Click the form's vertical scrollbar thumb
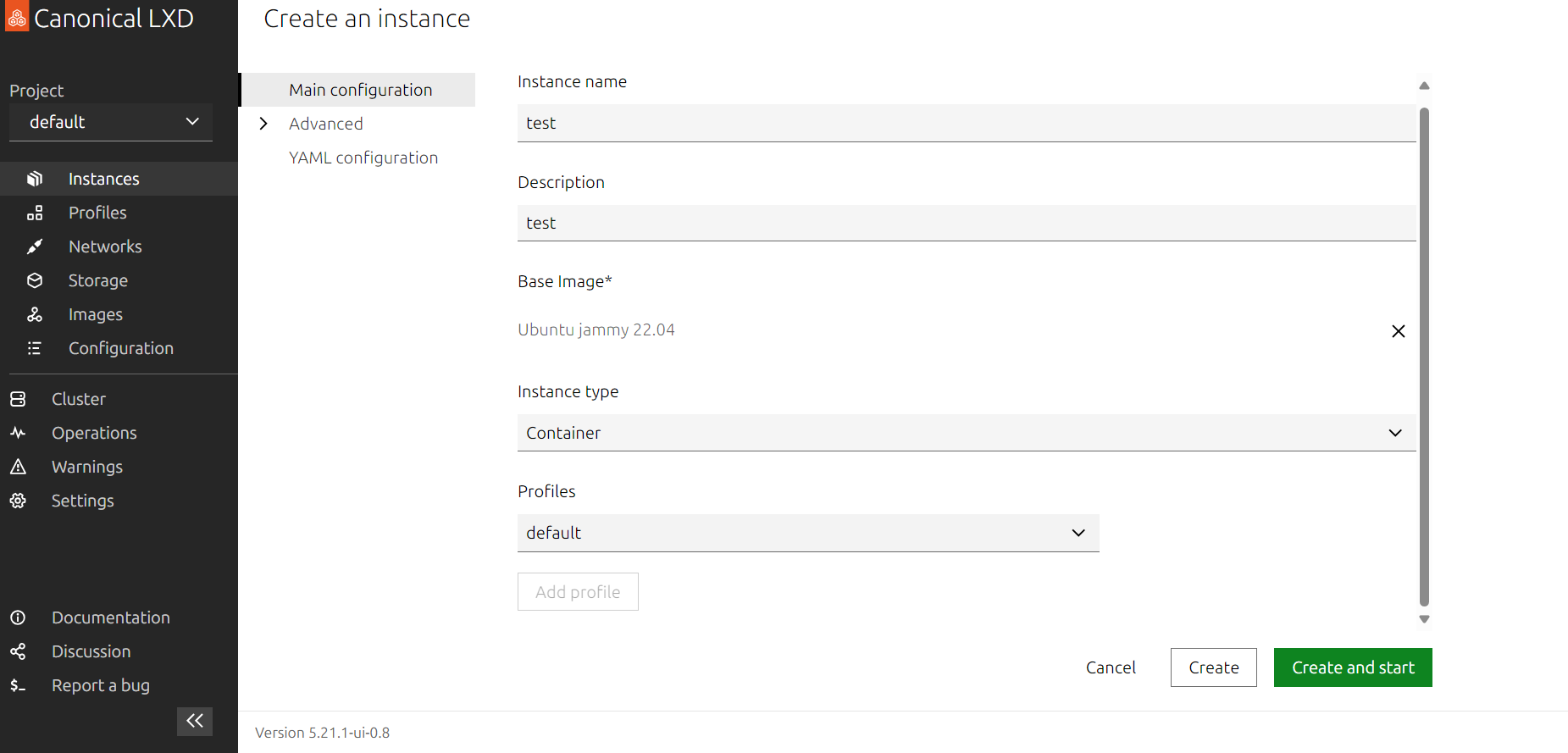This screenshot has height=753, width=1568. (1424, 357)
